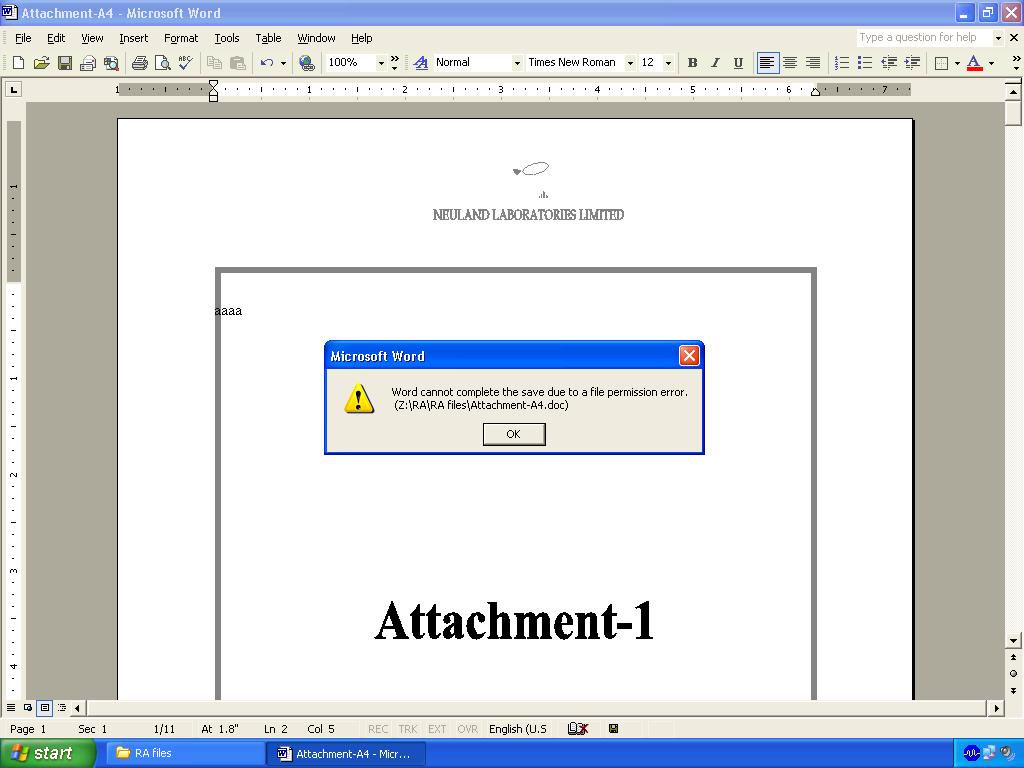Screen dimensions: 1024x768
Task: Click the Increase Indent icon
Action: tap(912, 63)
